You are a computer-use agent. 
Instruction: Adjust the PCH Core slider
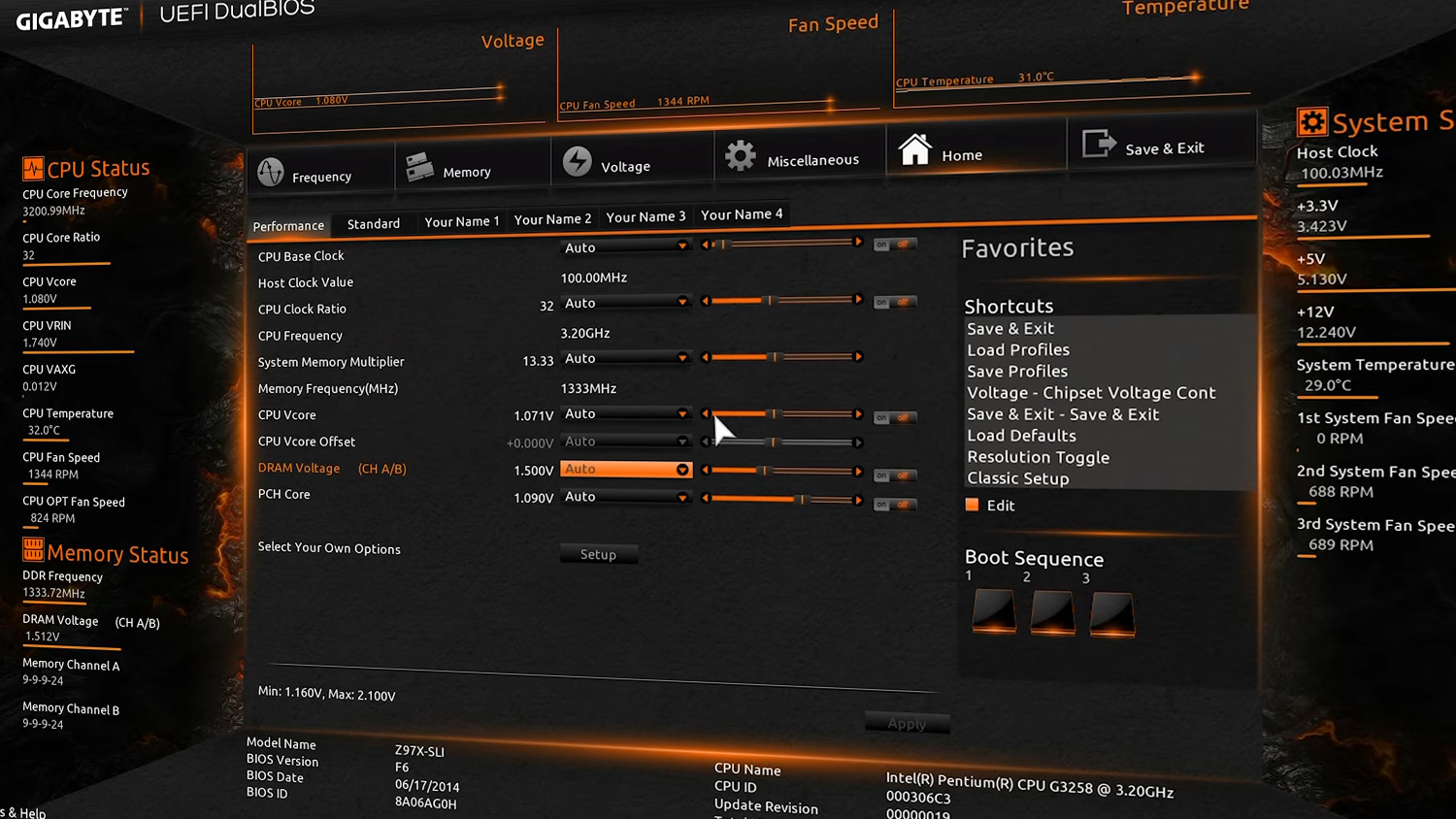[781, 500]
